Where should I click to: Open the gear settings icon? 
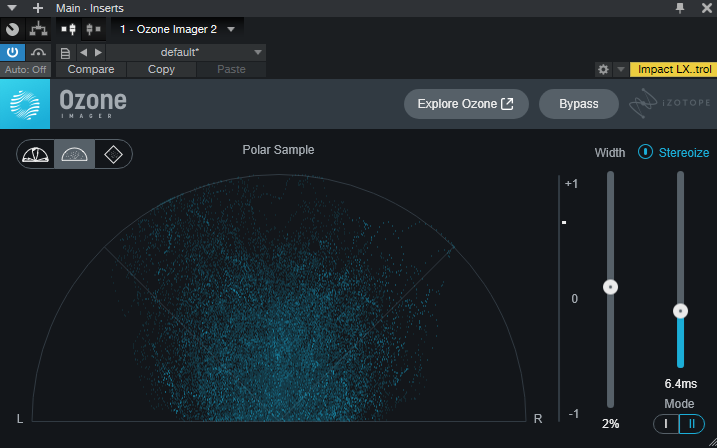602,69
